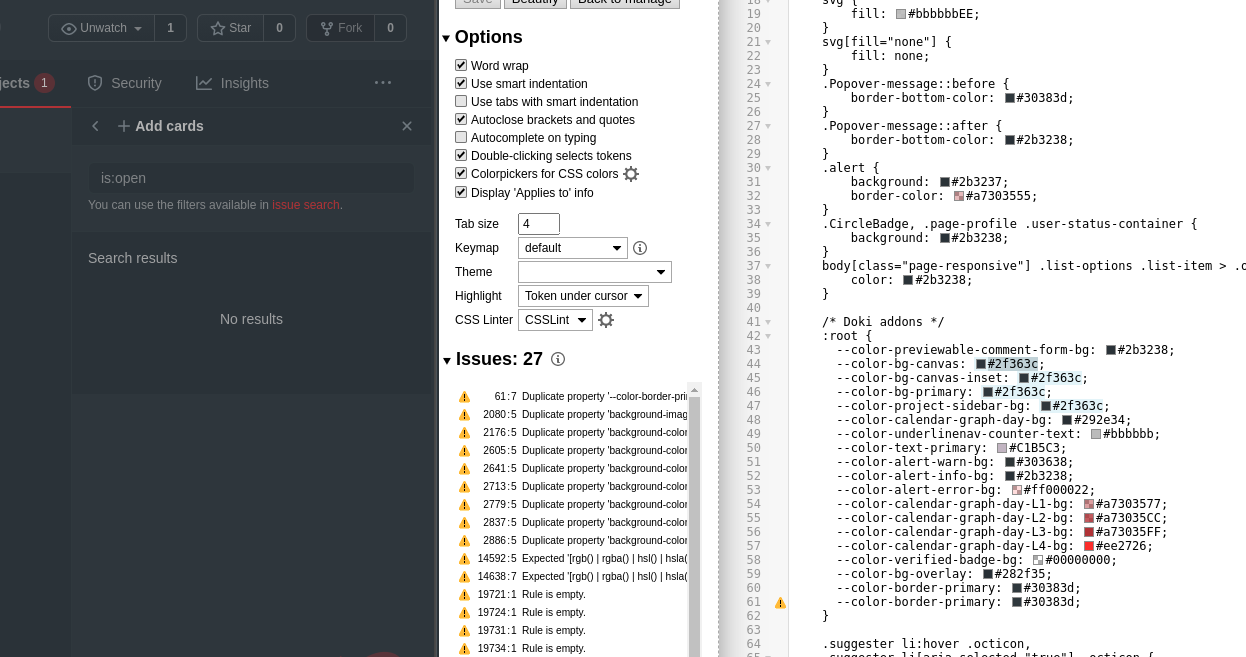Click the info icon next to Issues count
This screenshot has height=657, width=1246.
558,359
